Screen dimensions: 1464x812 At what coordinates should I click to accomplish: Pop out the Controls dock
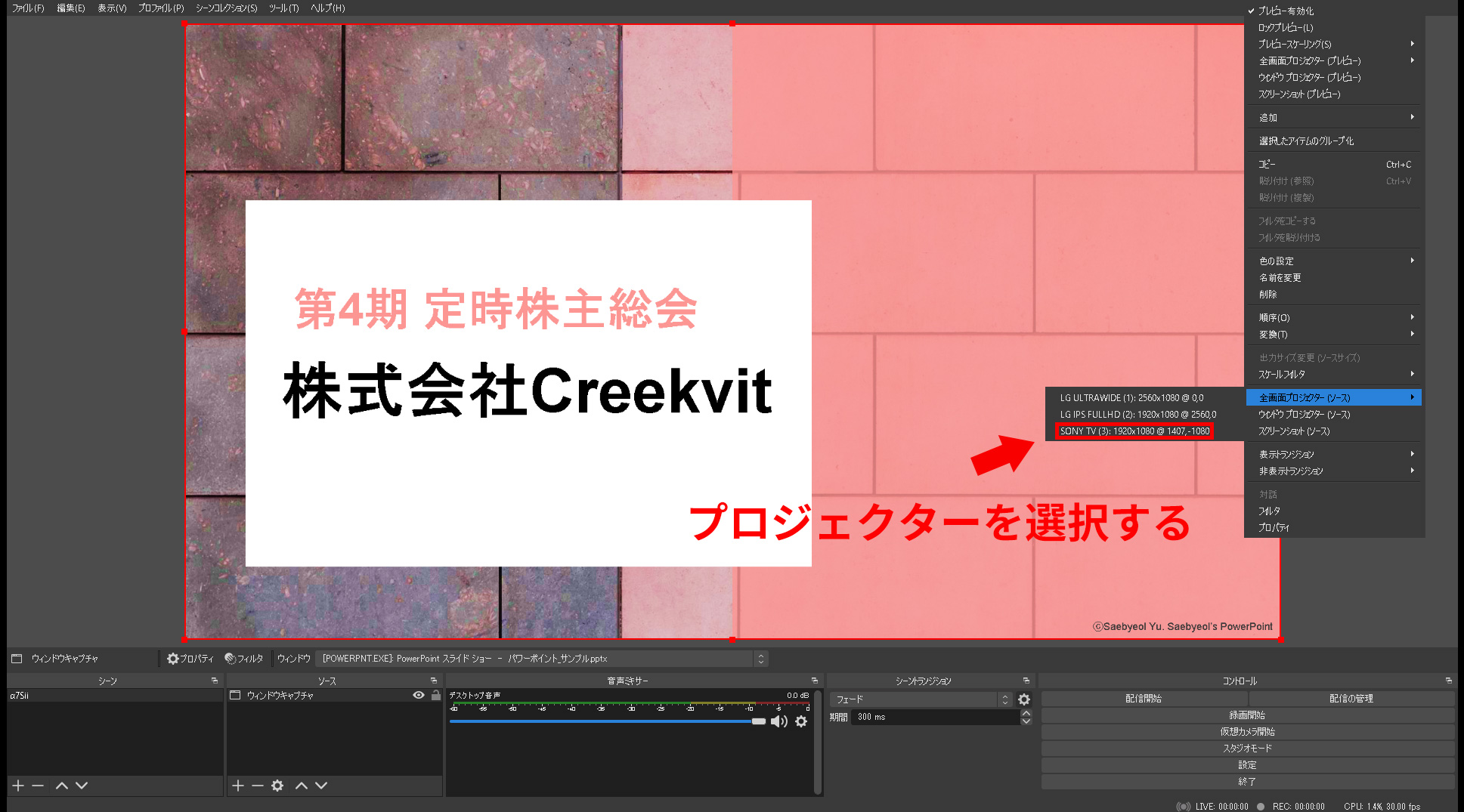point(1449,681)
